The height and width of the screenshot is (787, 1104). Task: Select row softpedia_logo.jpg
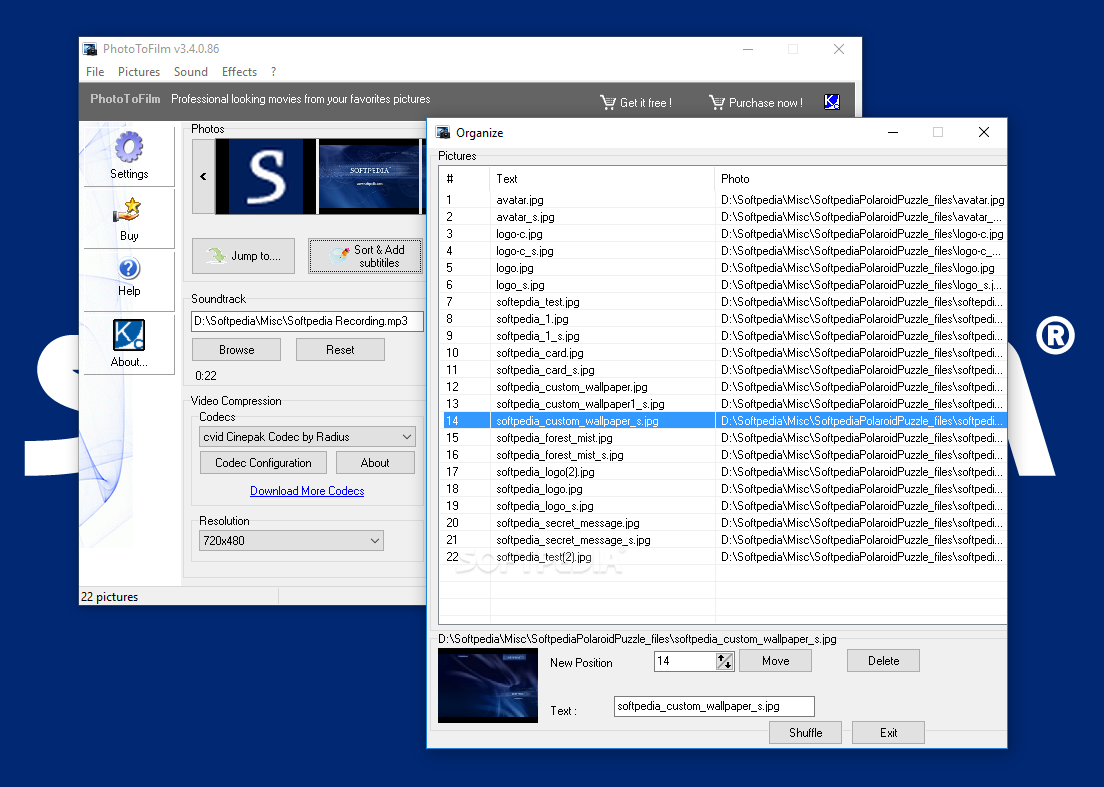tap(722, 489)
